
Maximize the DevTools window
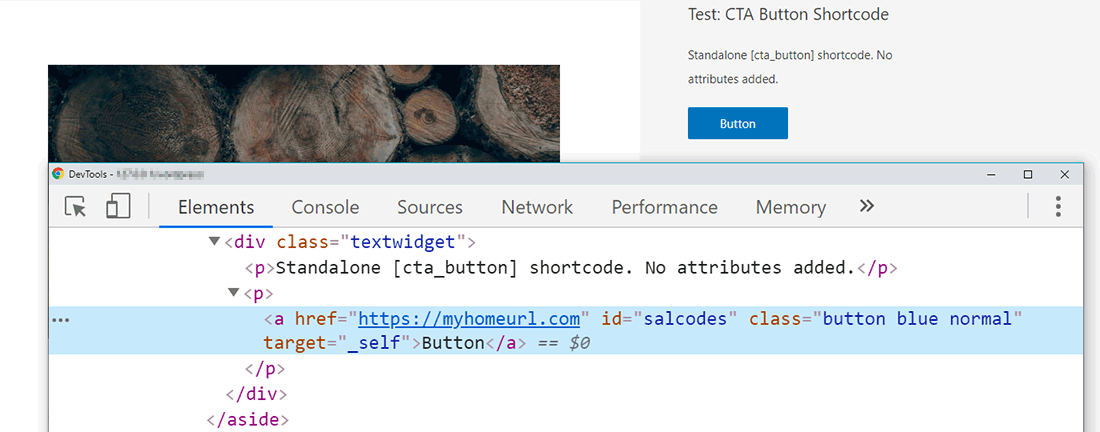pyautogui.click(x=1027, y=174)
